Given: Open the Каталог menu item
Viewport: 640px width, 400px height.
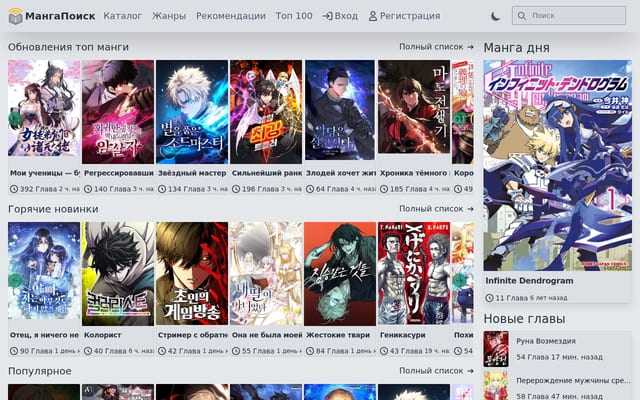Looking at the screenshot, I should coord(122,16).
